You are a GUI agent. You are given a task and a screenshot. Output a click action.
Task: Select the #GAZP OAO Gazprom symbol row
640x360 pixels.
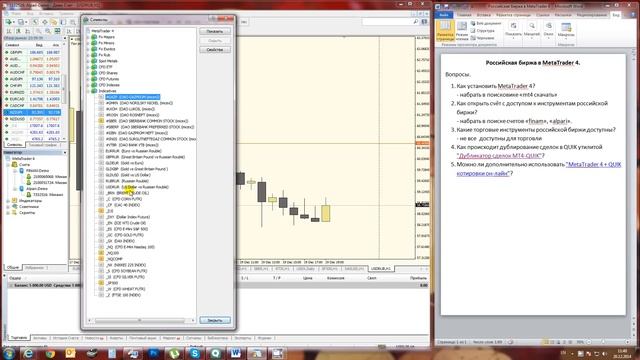pos(133,97)
